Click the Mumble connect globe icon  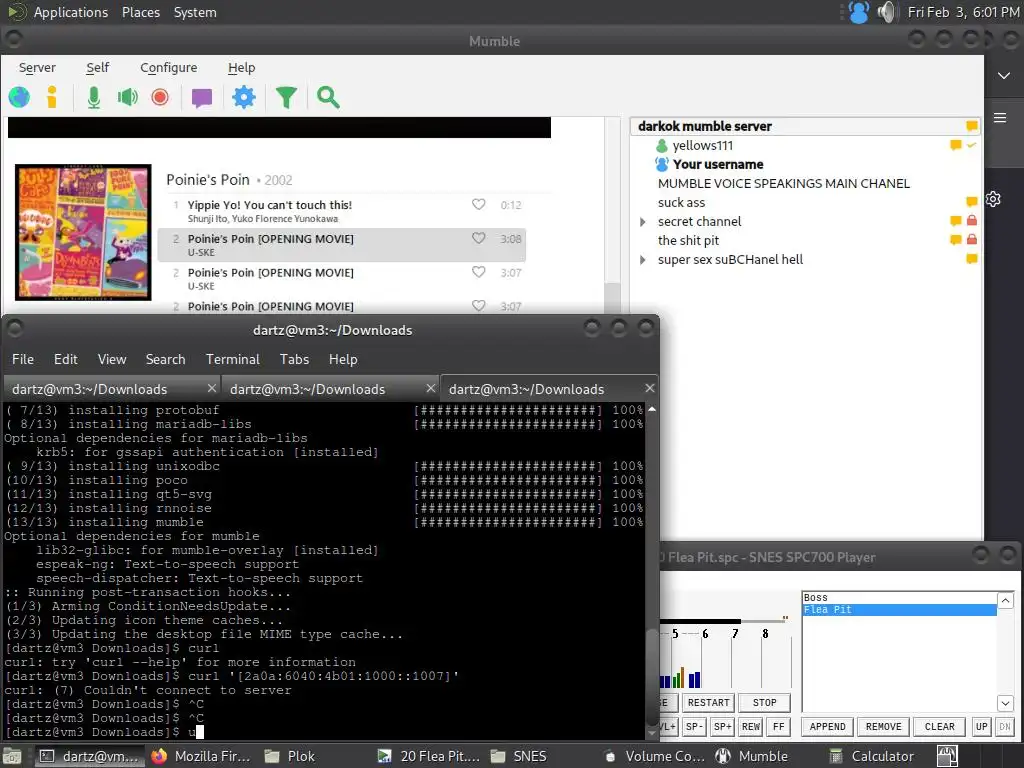click(19, 97)
